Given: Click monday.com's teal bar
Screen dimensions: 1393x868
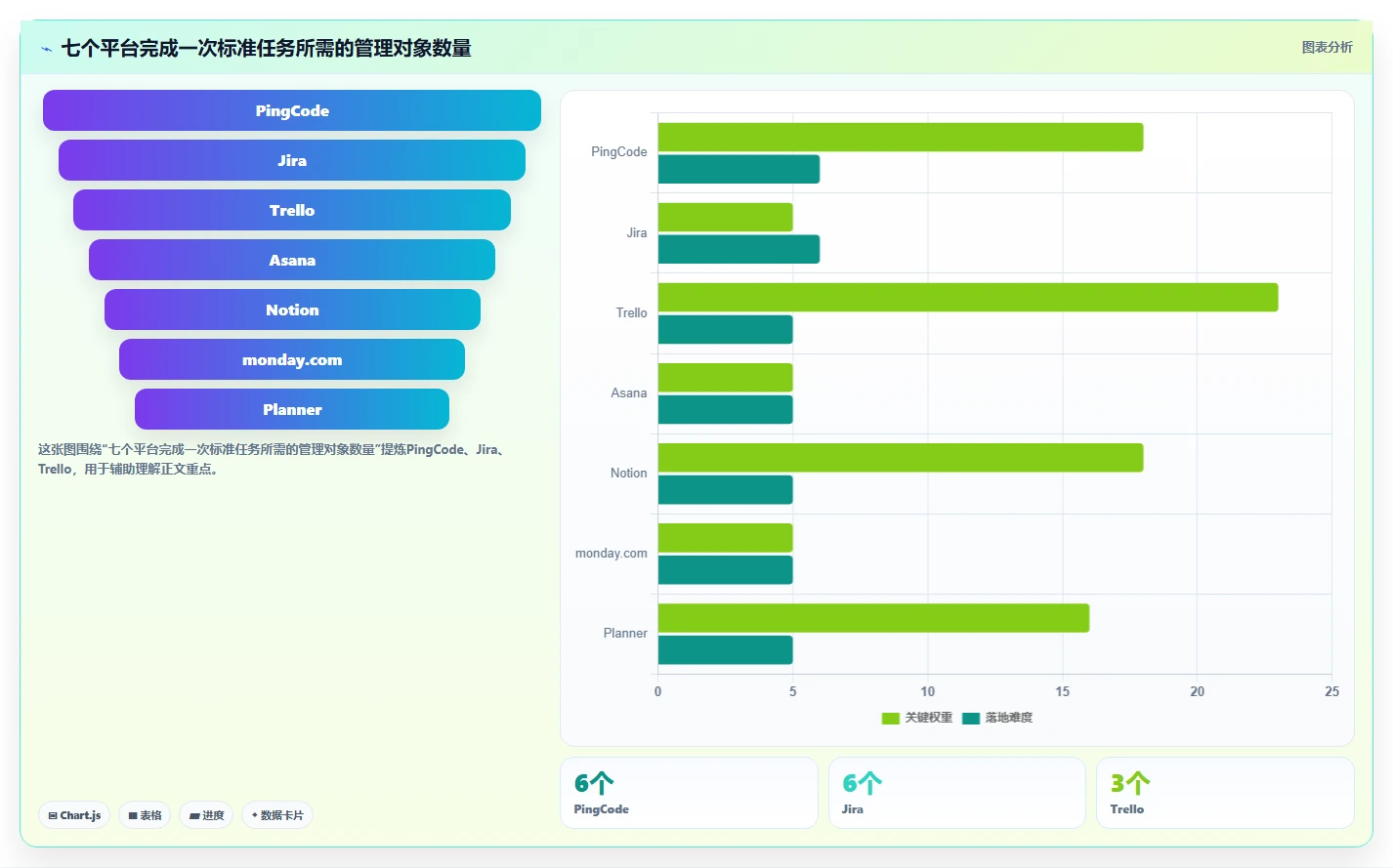Looking at the screenshot, I should (x=725, y=569).
